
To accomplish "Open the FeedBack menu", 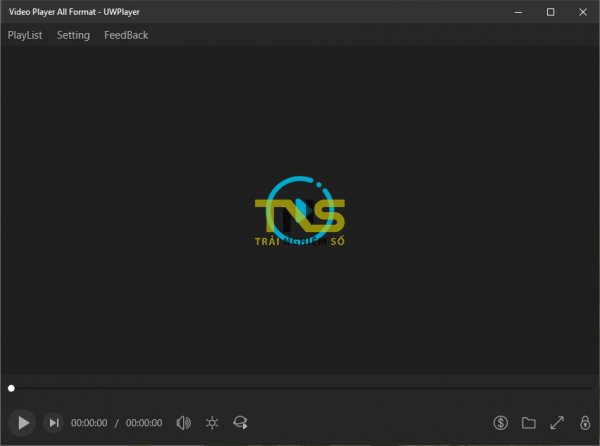I will (126, 35).
